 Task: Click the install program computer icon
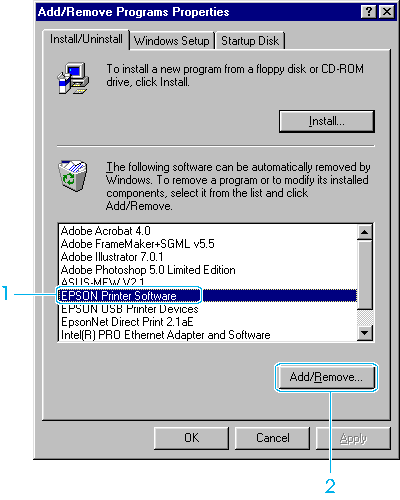click(73, 78)
